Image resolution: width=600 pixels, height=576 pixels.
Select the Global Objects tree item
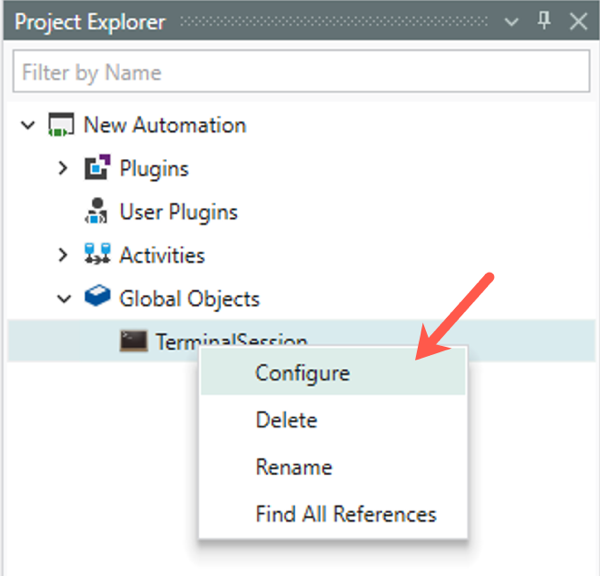189,299
